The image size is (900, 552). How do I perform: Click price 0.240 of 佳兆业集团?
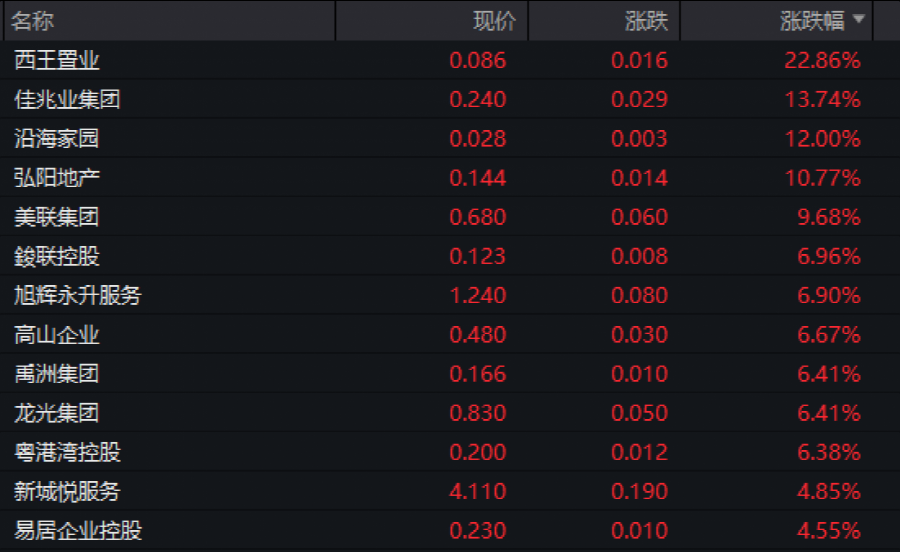[x=478, y=99]
